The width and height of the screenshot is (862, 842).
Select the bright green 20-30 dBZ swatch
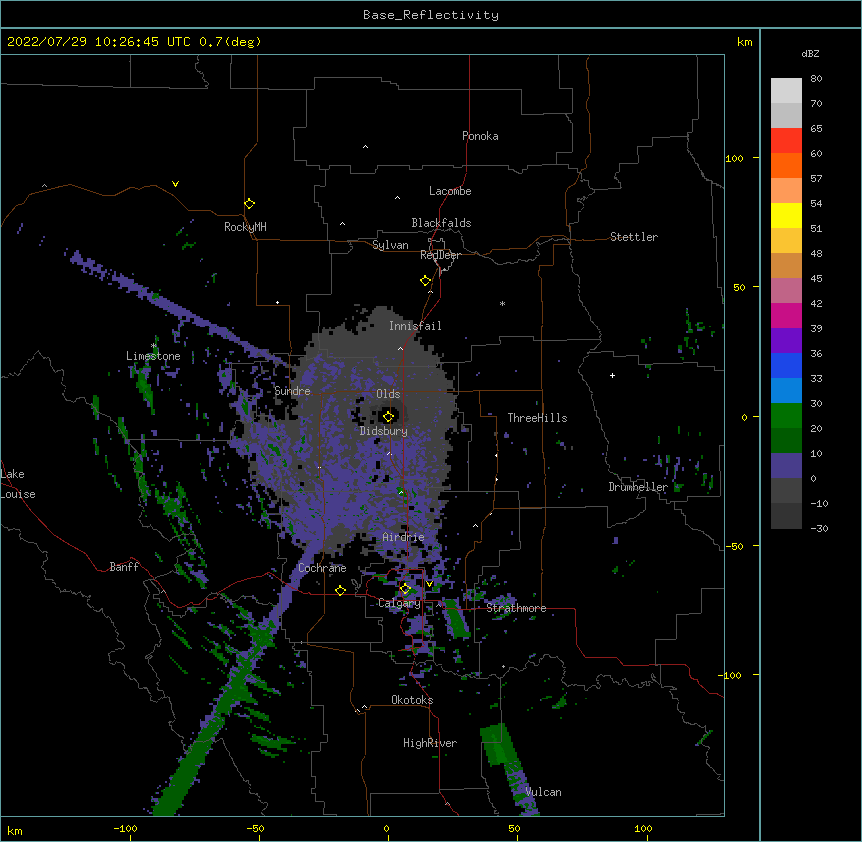click(x=786, y=416)
